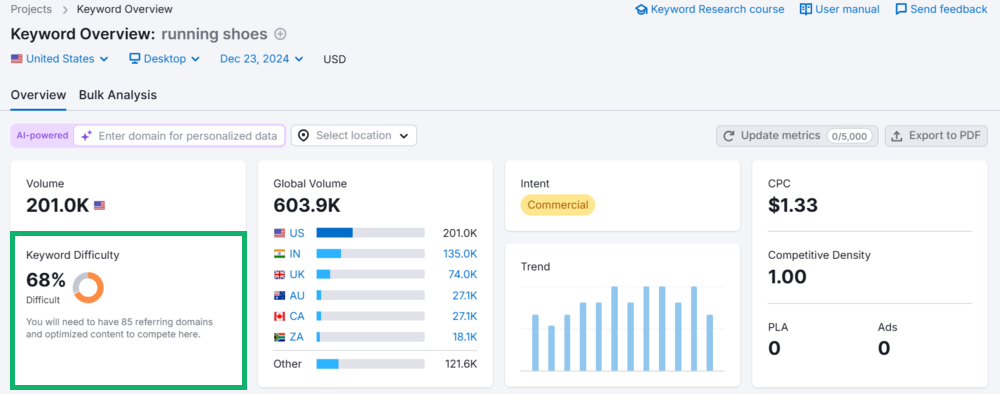The height and width of the screenshot is (394, 1000).
Task: Open the User manual link
Action: pos(840,9)
